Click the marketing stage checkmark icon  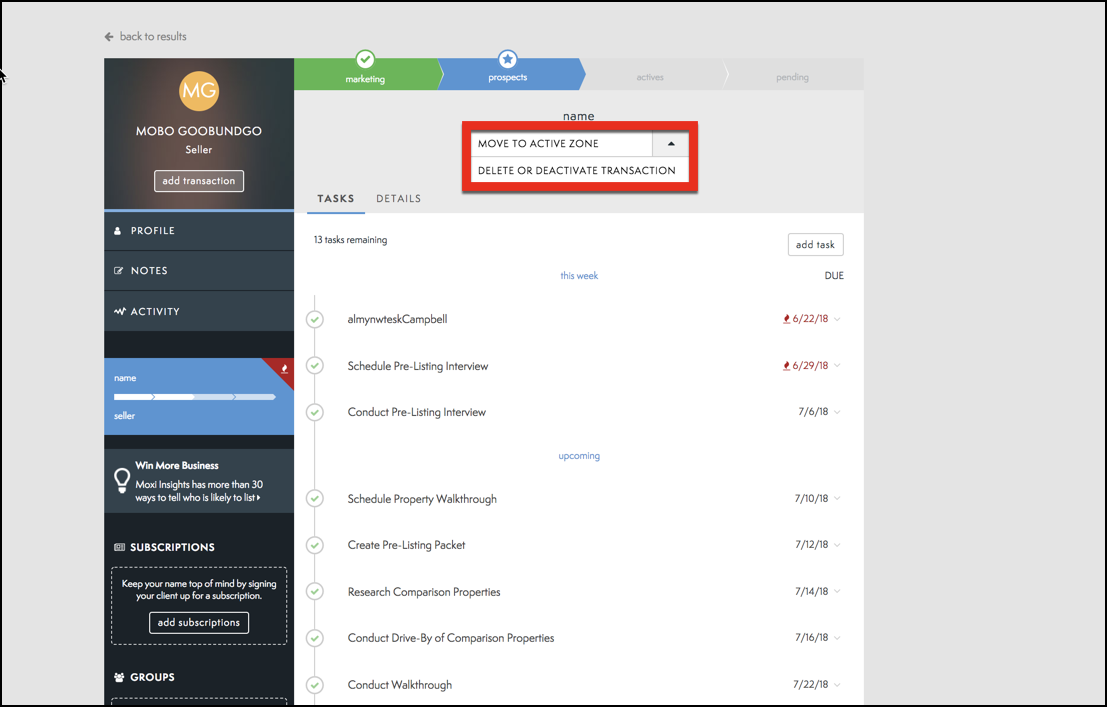(x=365, y=59)
